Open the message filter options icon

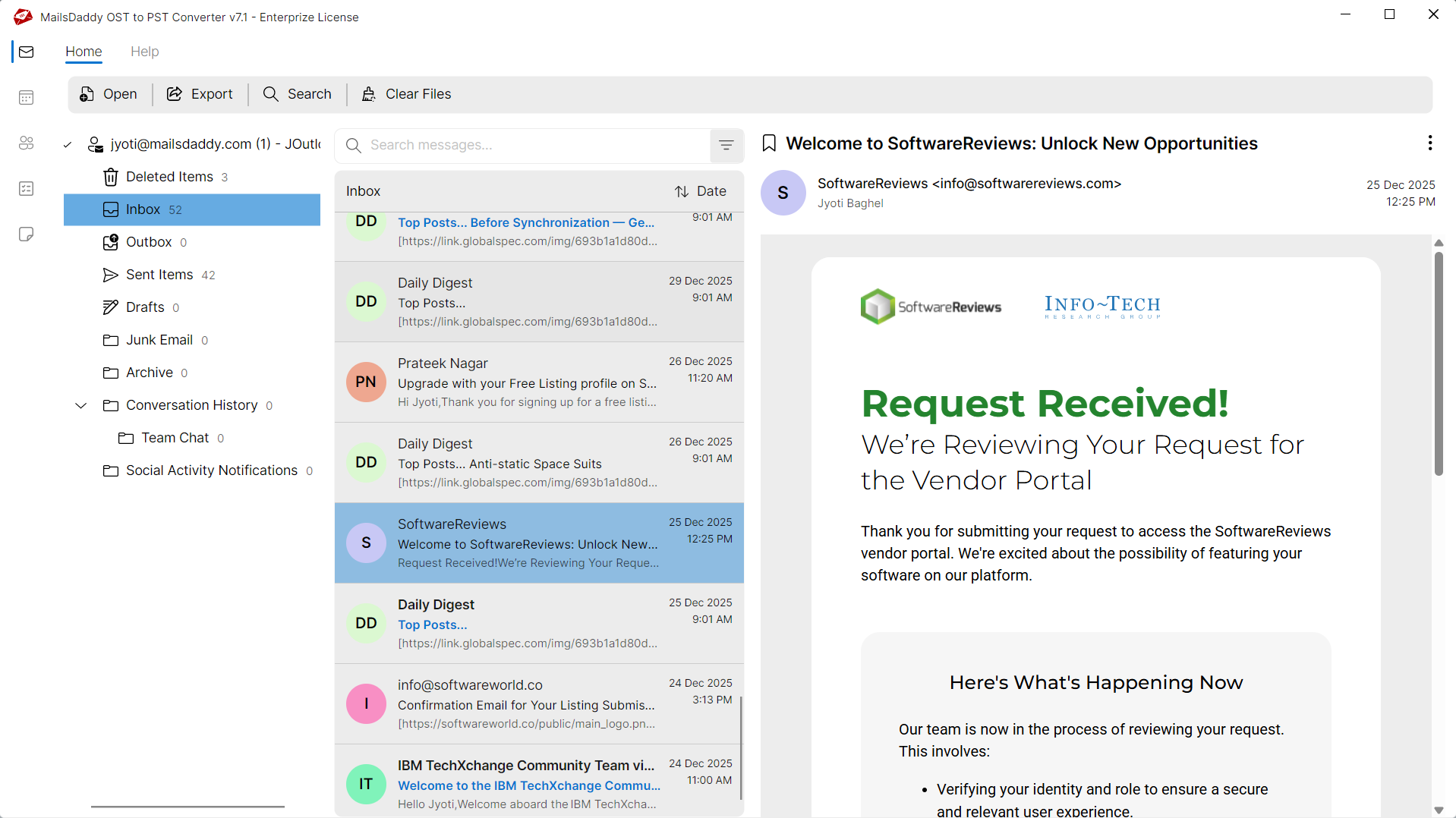pyautogui.click(x=726, y=145)
